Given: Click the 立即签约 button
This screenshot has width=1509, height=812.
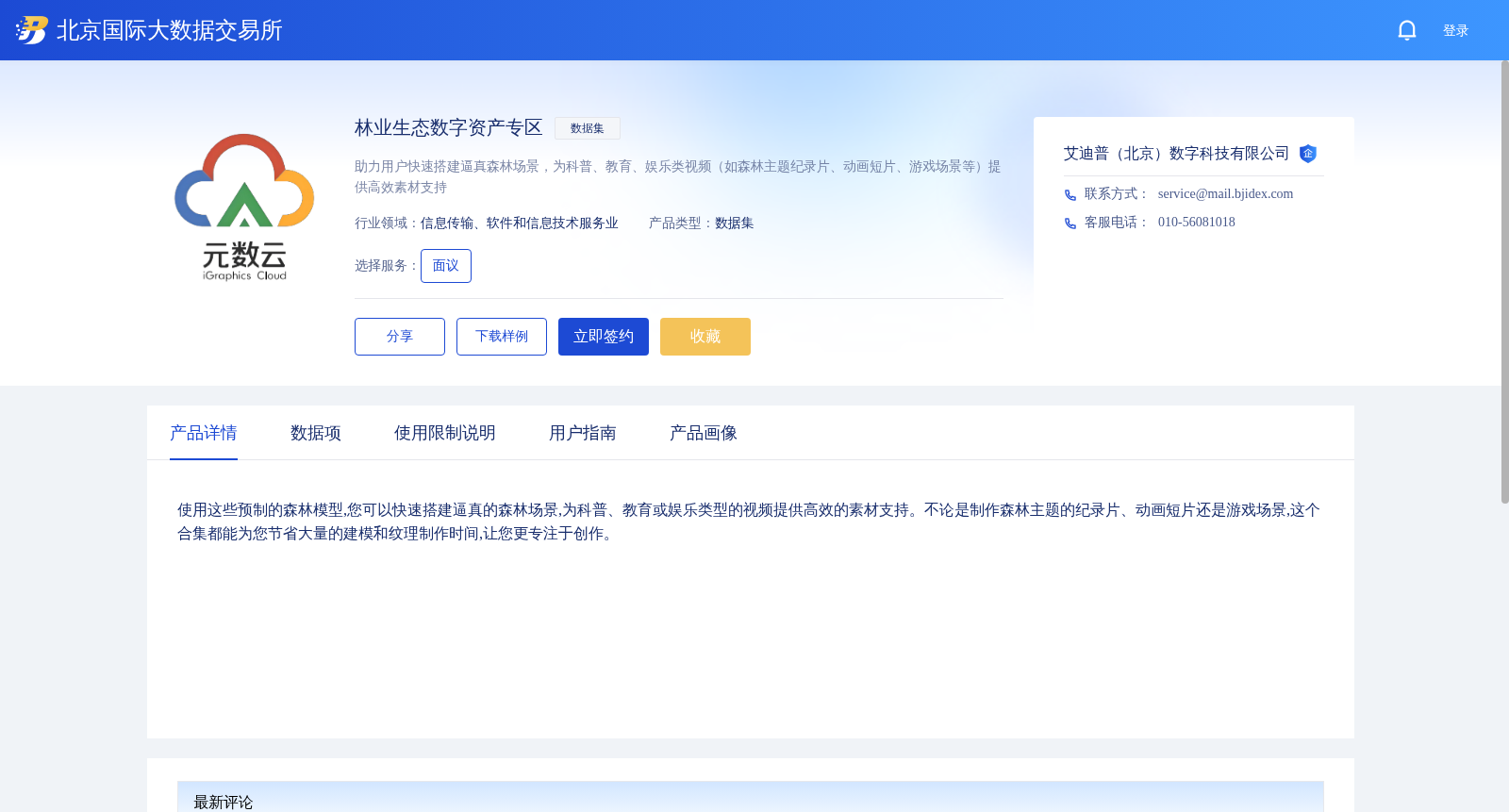Looking at the screenshot, I should (x=604, y=337).
